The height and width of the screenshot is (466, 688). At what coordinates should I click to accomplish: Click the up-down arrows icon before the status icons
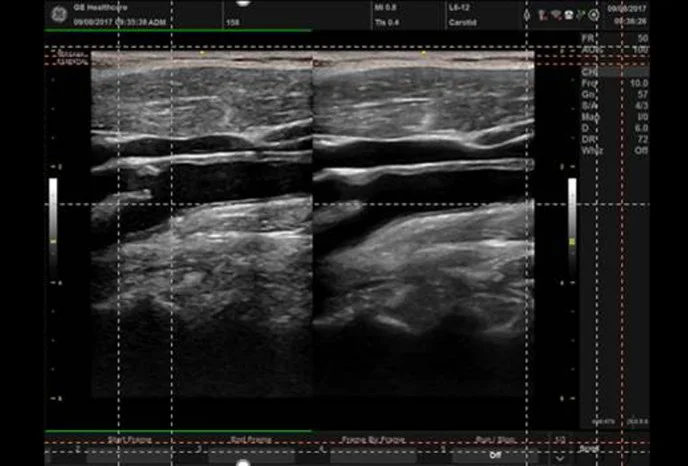[x=527, y=15]
